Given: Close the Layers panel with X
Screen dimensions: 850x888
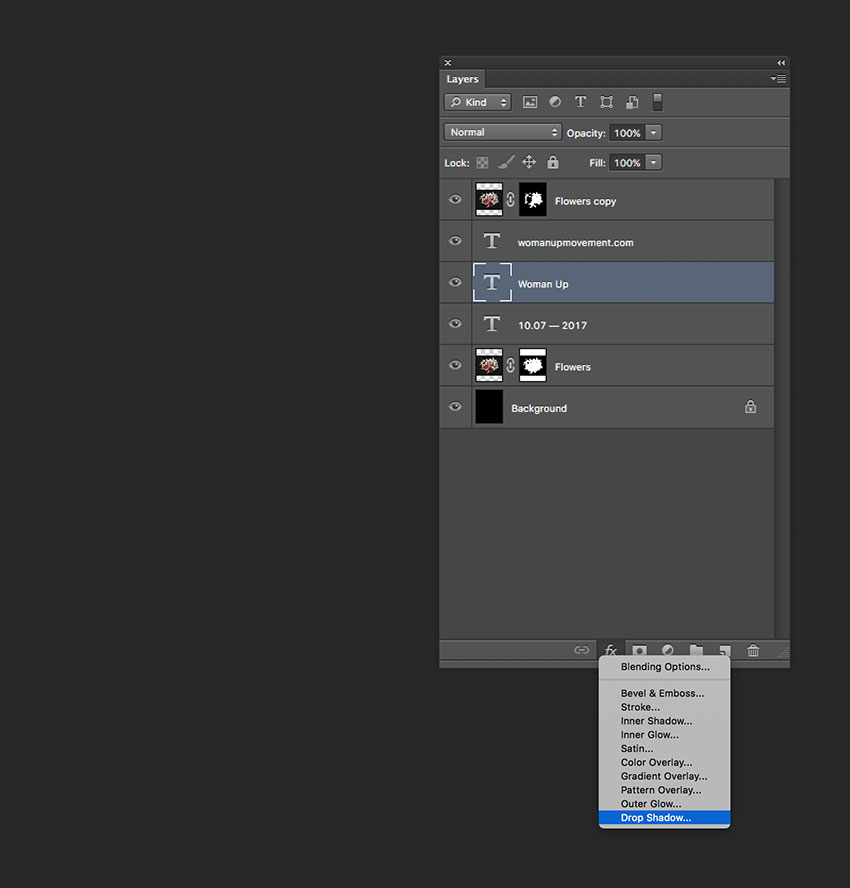Looking at the screenshot, I should pos(447,63).
